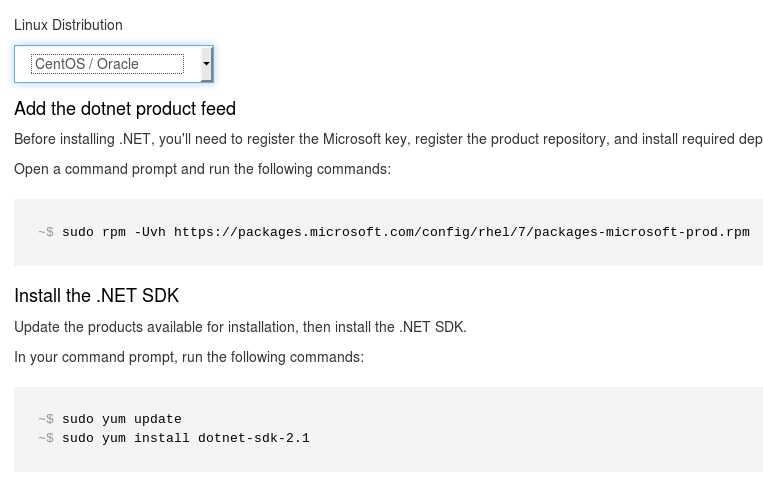
Task: Click the "-Uvh" flag in rpm command
Action: point(150,232)
